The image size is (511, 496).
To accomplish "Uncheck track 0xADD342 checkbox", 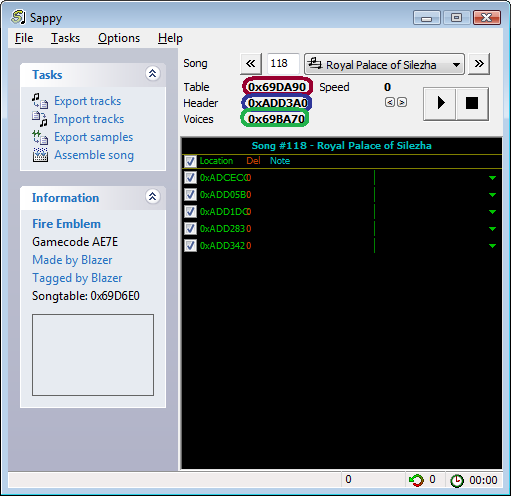I will [x=190, y=246].
